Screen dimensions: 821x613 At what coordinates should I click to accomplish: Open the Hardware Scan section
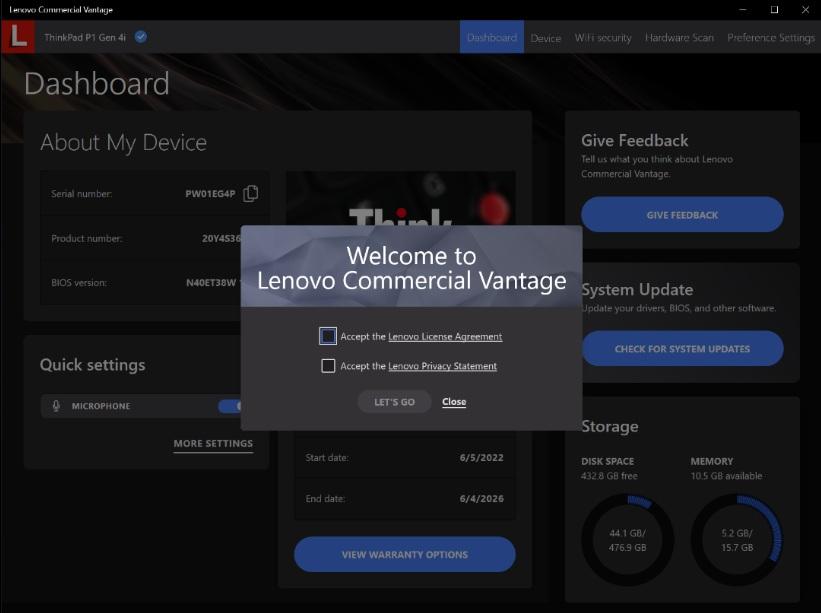click(677, 37)
